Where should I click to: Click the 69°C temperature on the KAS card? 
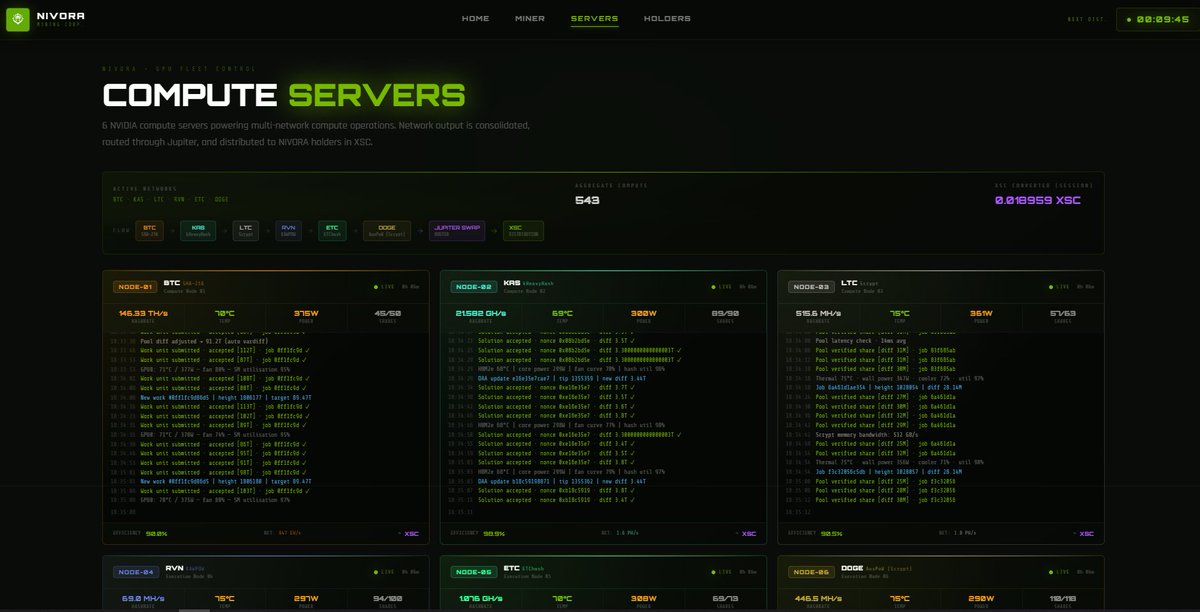click(x=563, y=313)
